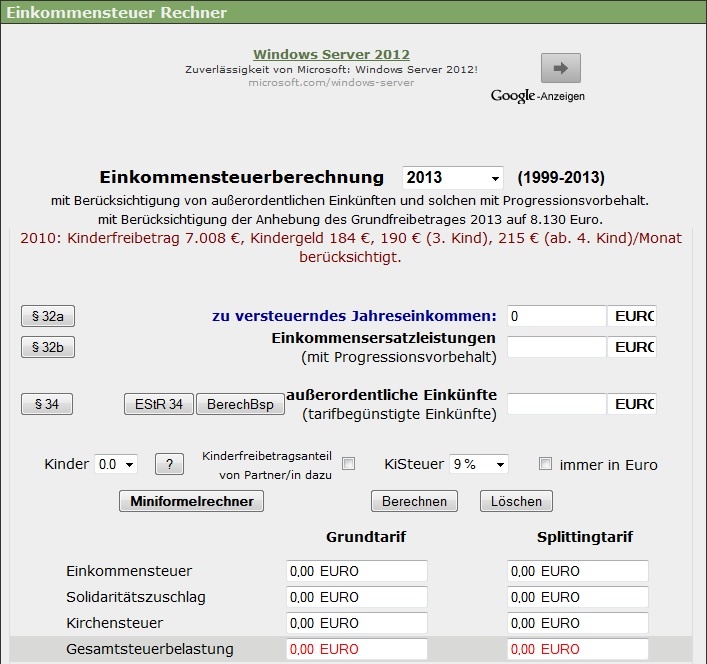Click the § 32a button
This screenshot has width=707, height=664.
coord(48,316)
